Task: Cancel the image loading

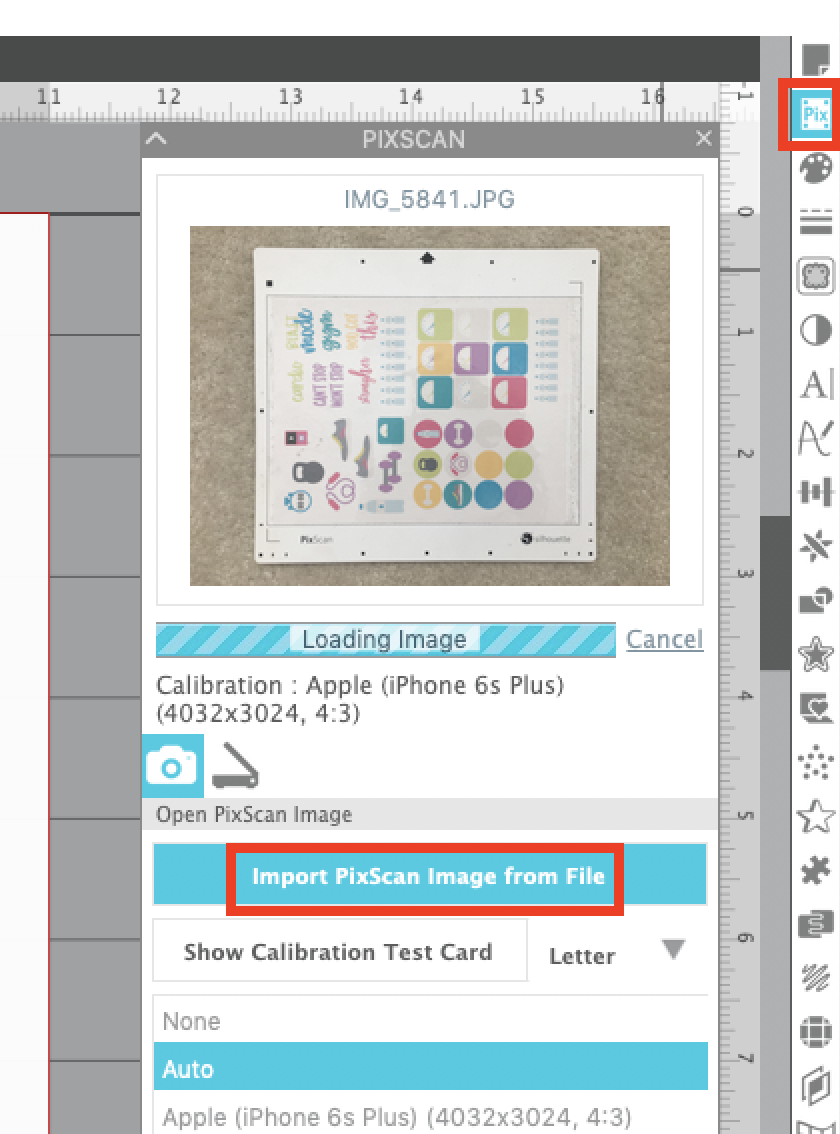Action: coord(663,639)
